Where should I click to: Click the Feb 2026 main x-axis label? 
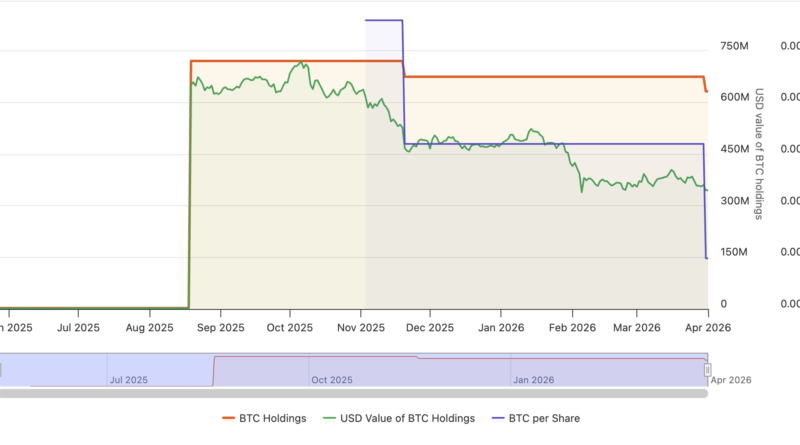click(x=573, y=327)
